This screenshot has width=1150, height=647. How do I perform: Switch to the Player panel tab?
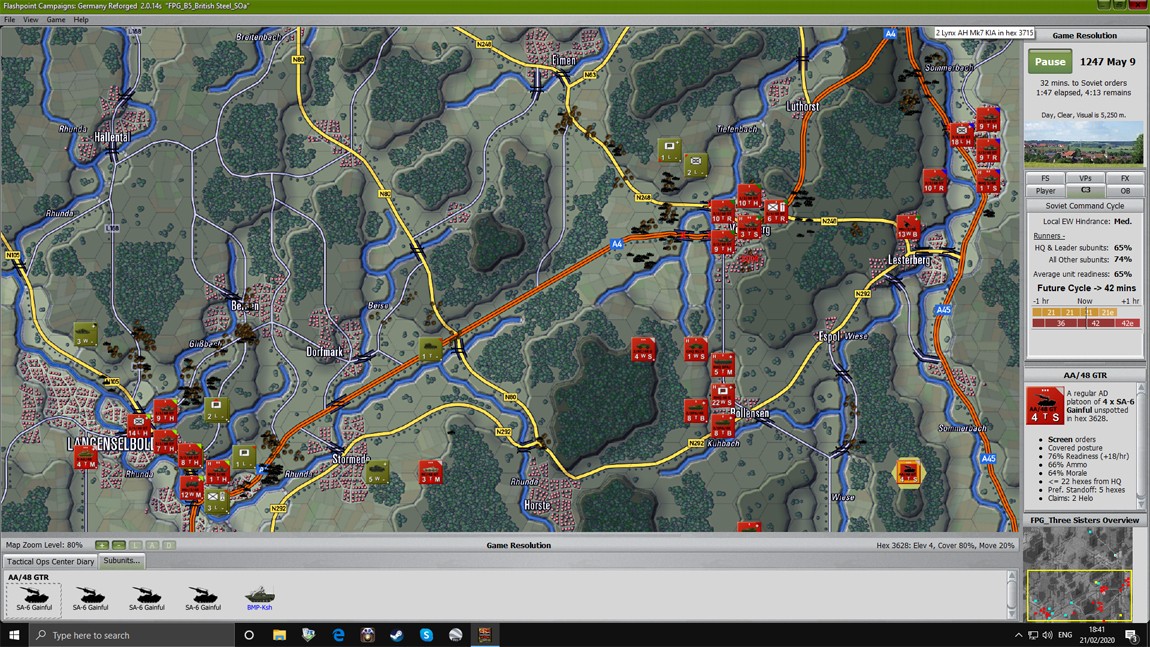1045,191
